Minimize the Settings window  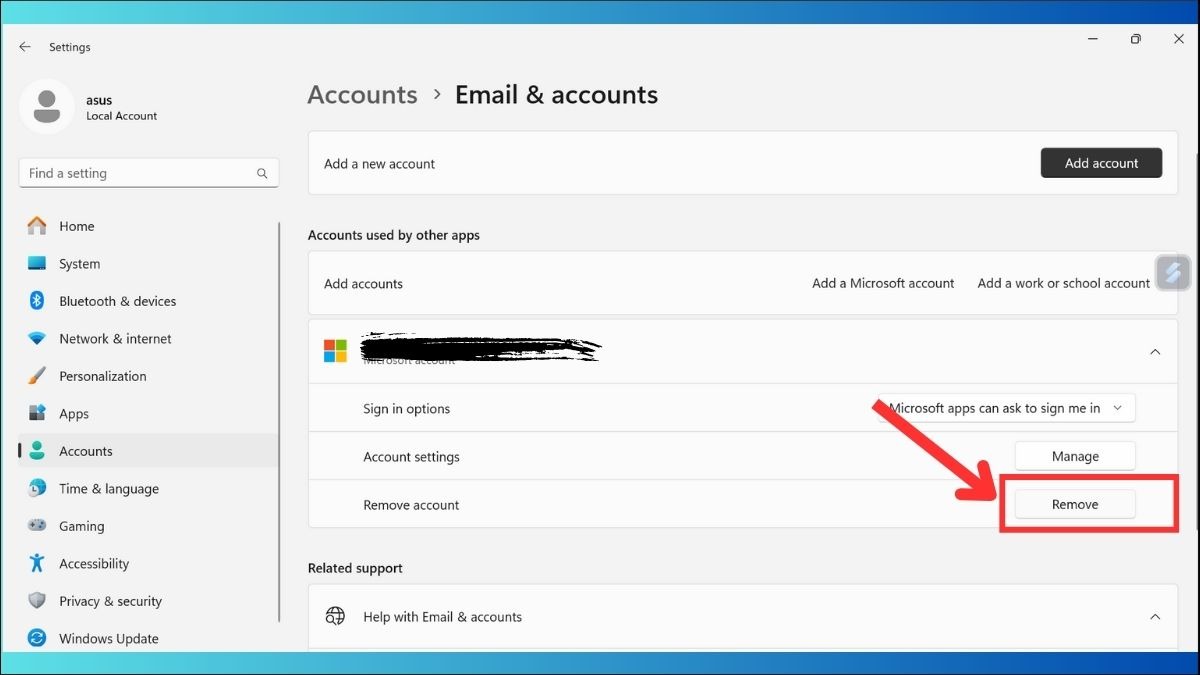(x=1091, y=39)
